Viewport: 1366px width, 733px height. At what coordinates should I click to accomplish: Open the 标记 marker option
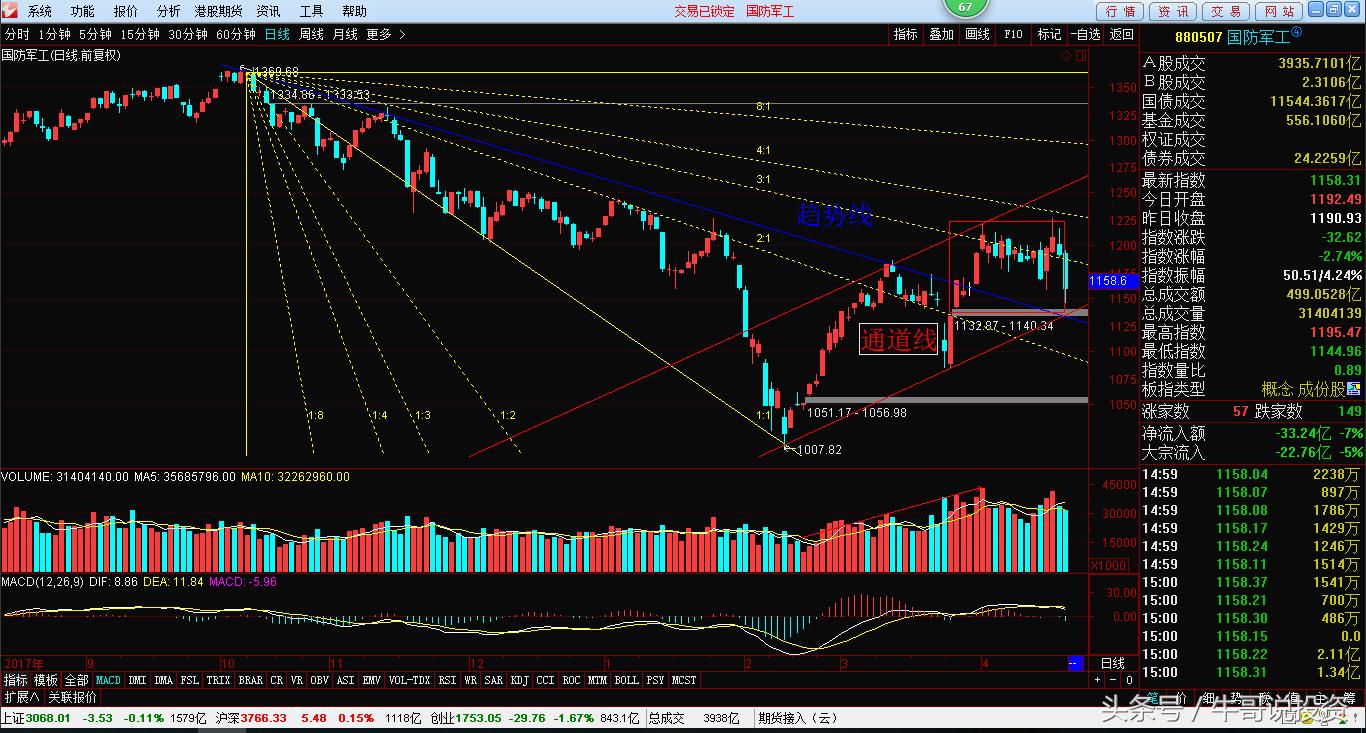pos(1049,34)
